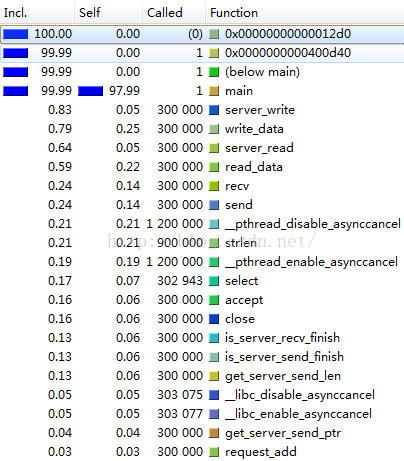
Task: Select the is_server_send_finish function name
Action: tap(284, 357)
